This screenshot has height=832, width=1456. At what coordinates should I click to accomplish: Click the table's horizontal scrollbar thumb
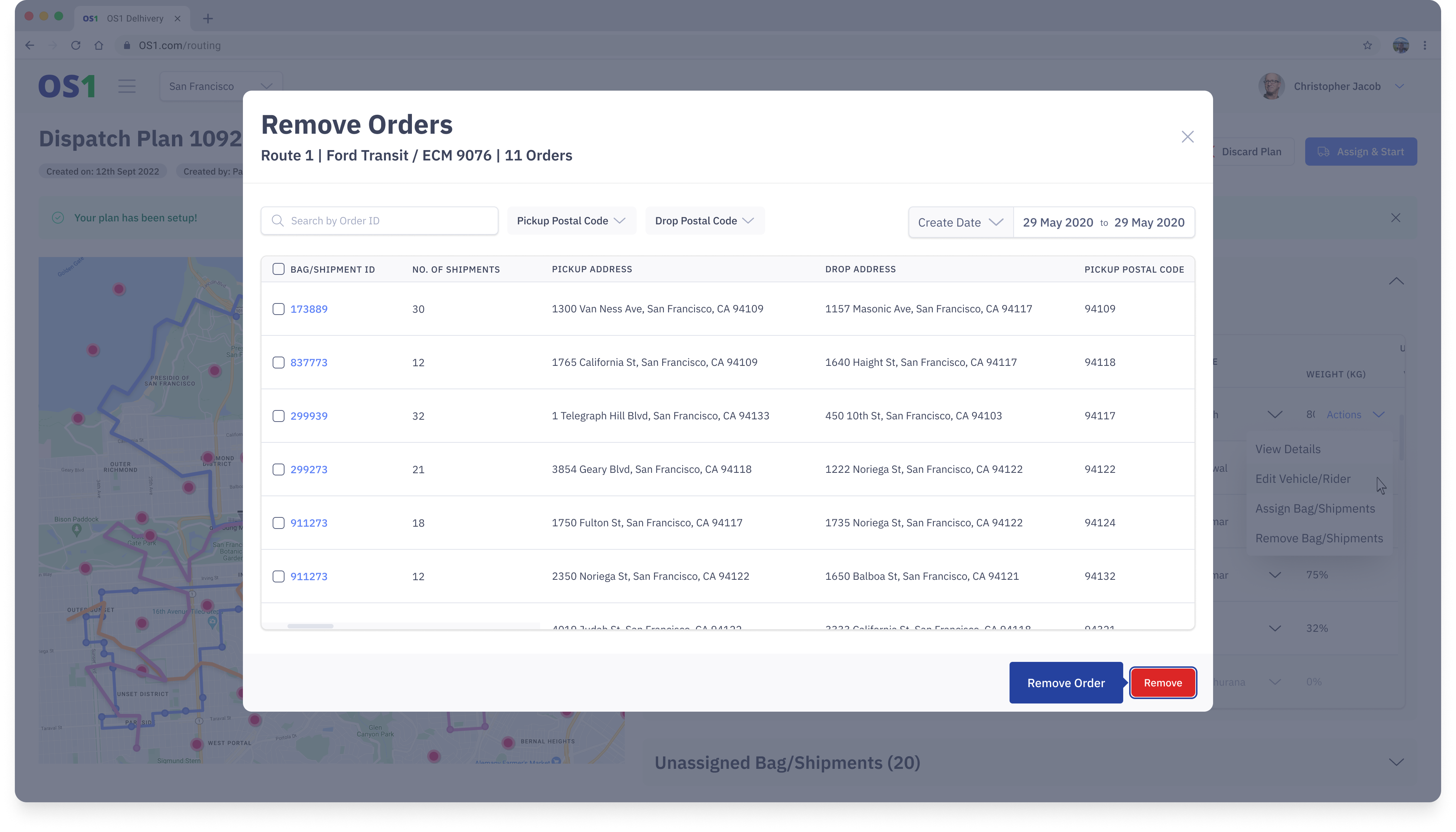pos(310,626)
